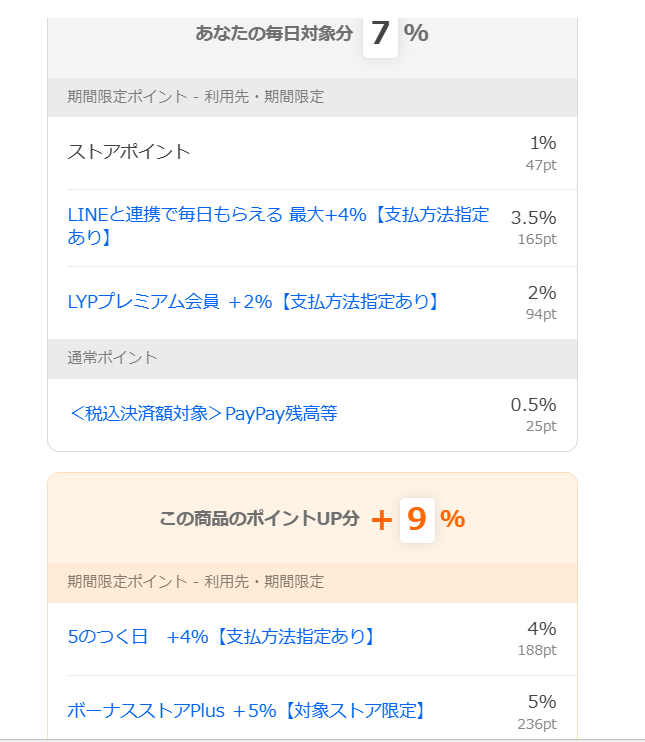The height and width of the screenshot is (742, 645).
Task: Click the 165pt value
Action: [x=537, y=240]
